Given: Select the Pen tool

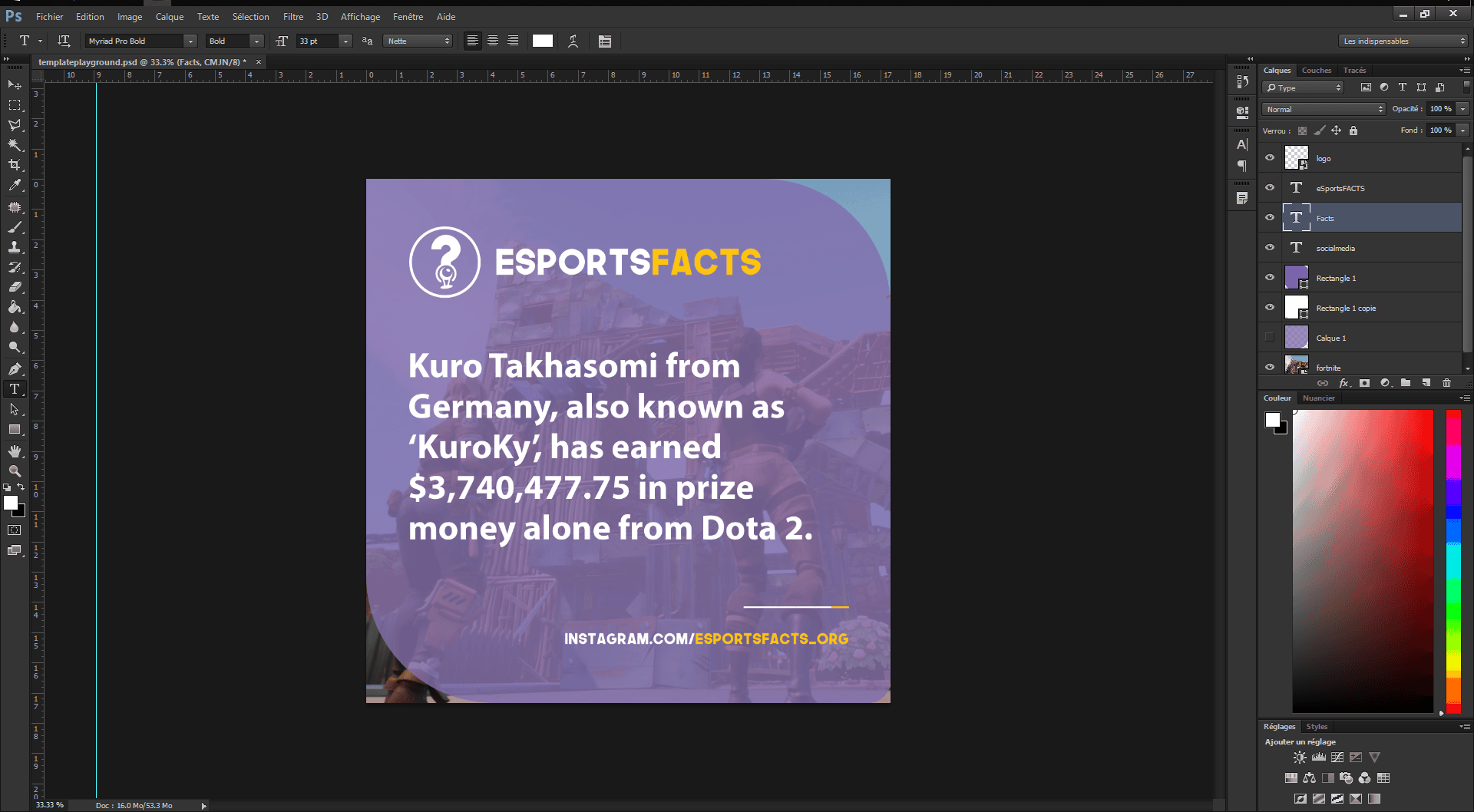Looking at the screenshot, I should tap(15, 369).
